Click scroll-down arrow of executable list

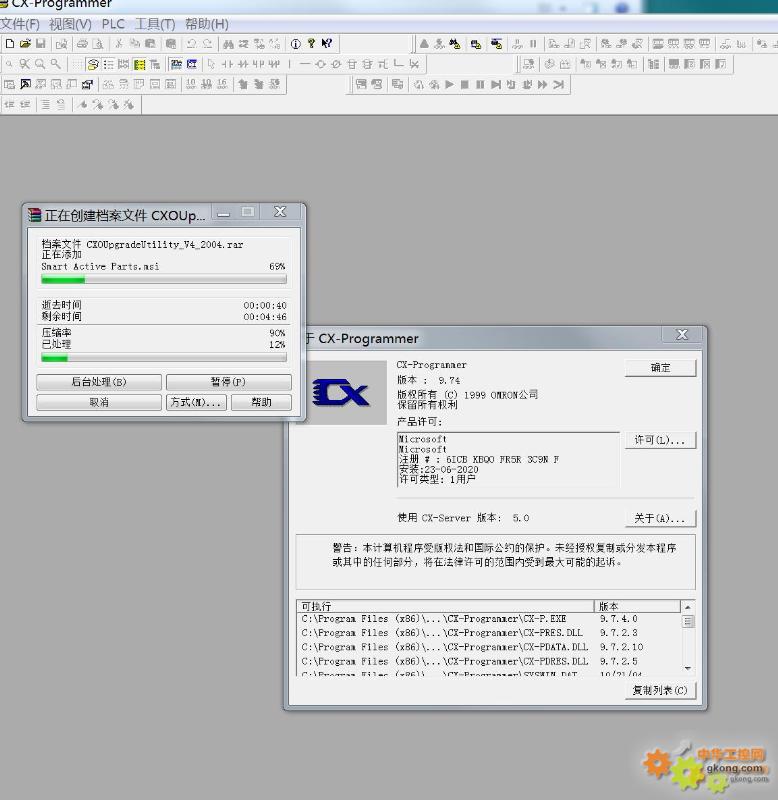coord(688,668)
